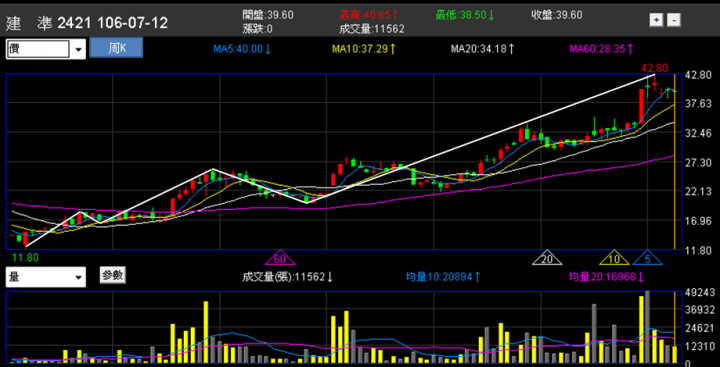Click the plus zoom-in button

pyautogui.click(x=656, y=20)
